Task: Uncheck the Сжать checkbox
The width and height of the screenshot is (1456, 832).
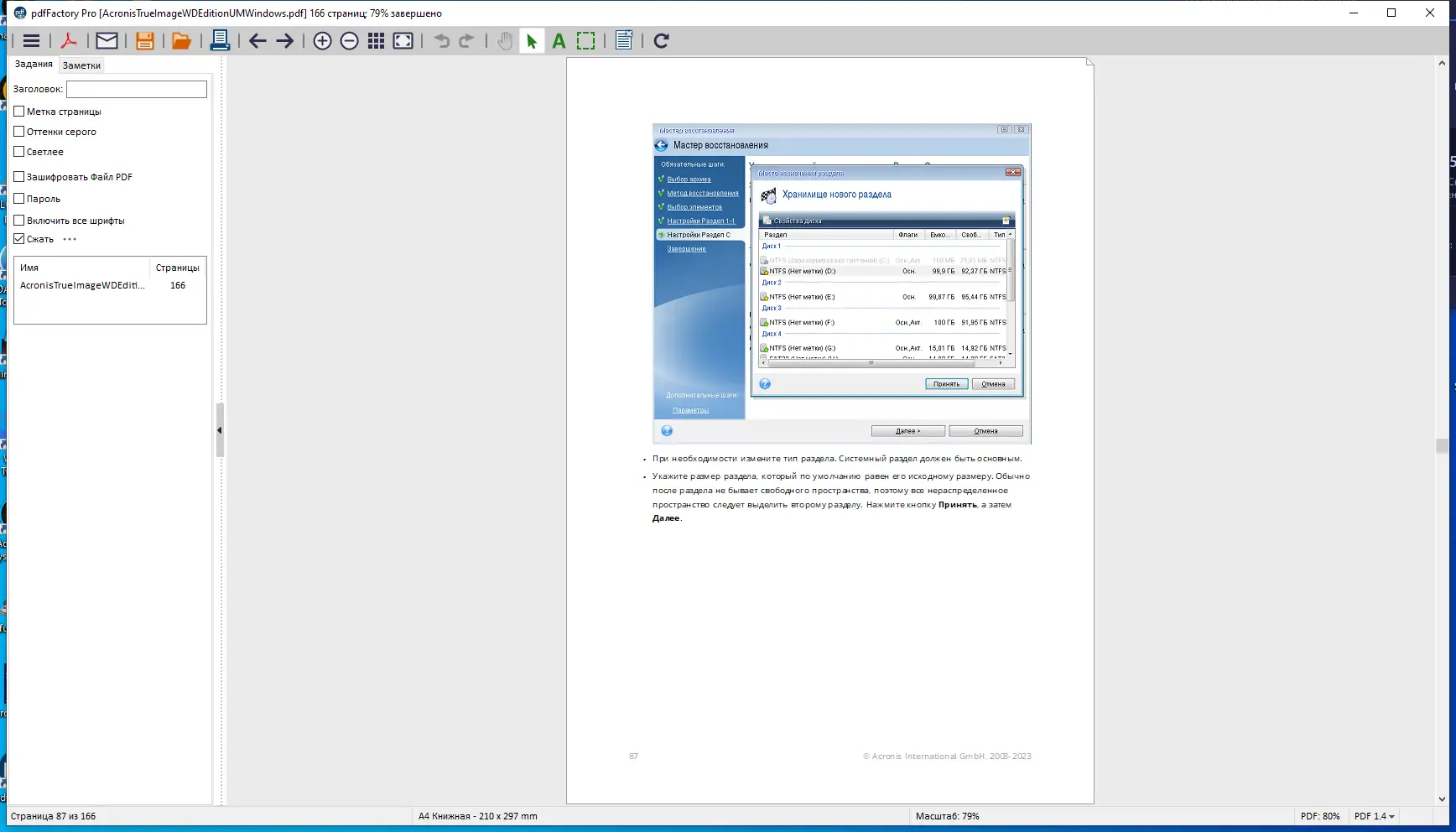Action: [x=19, y=238]
